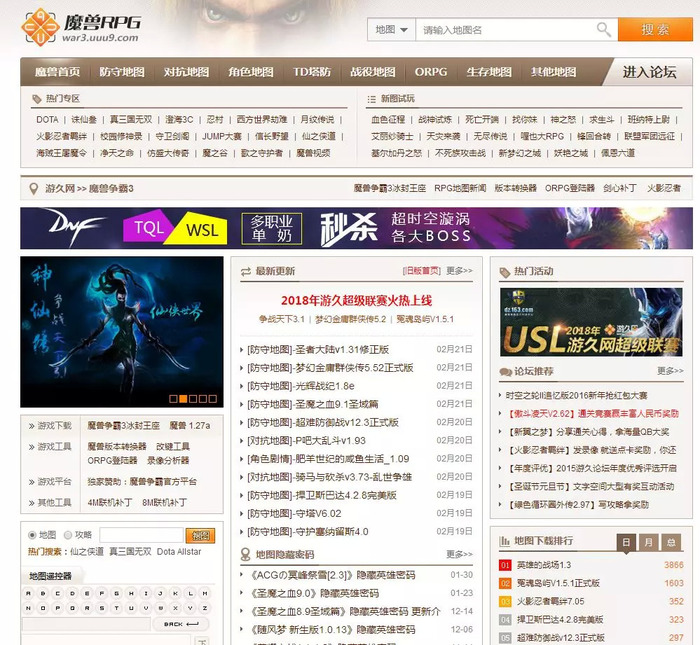Open the ORPG navigation menu item
This screenshot has height=645, width=700.
click(431, 72)
